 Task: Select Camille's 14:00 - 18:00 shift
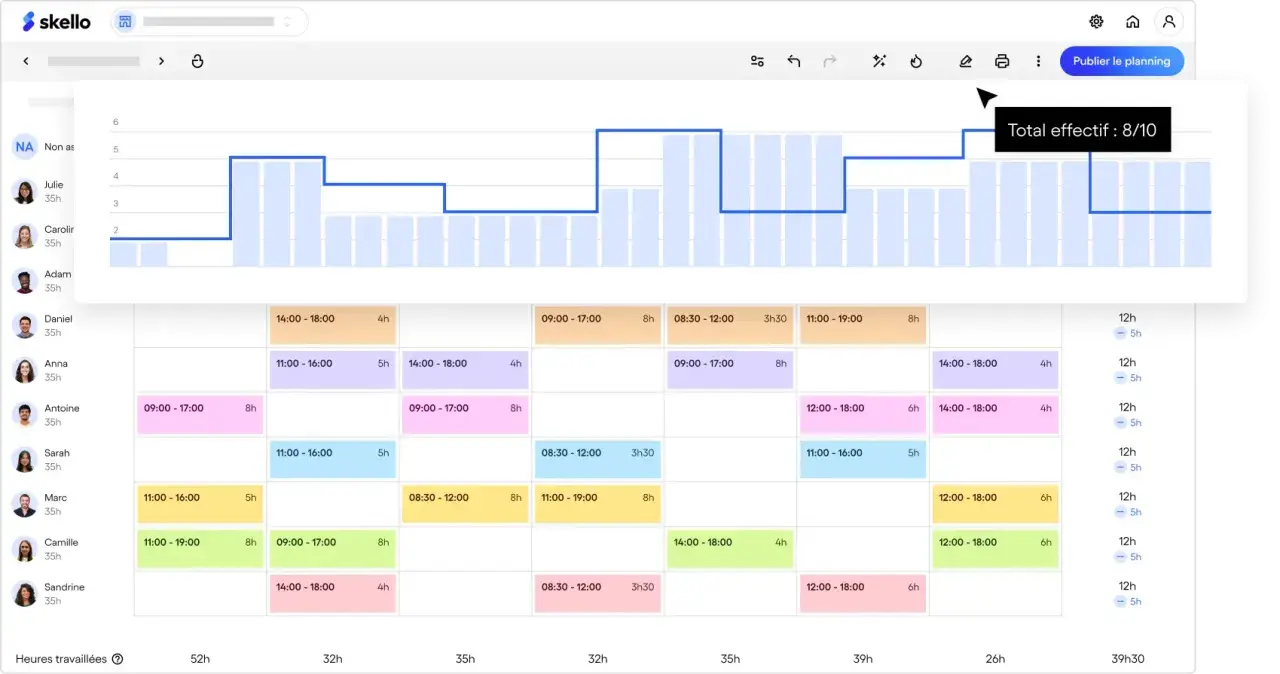coord(730,549)
